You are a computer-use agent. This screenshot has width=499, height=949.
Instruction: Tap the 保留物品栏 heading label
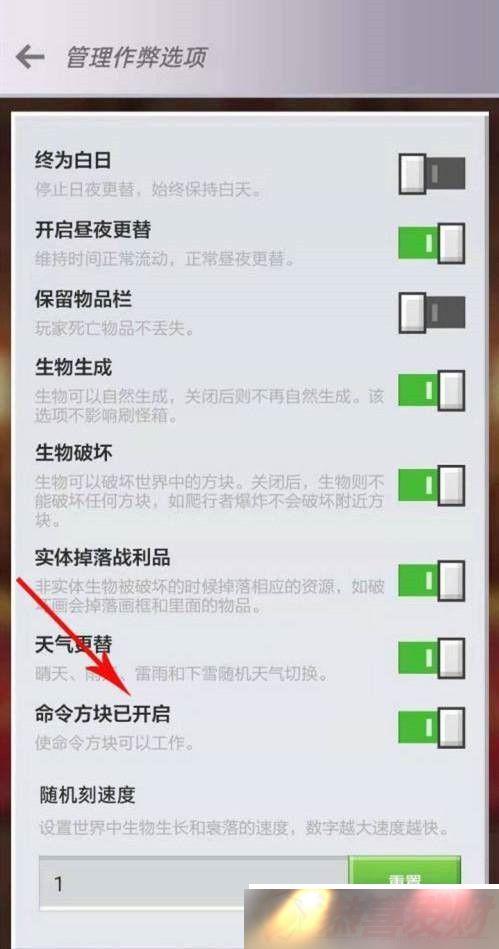click(83, 299)
